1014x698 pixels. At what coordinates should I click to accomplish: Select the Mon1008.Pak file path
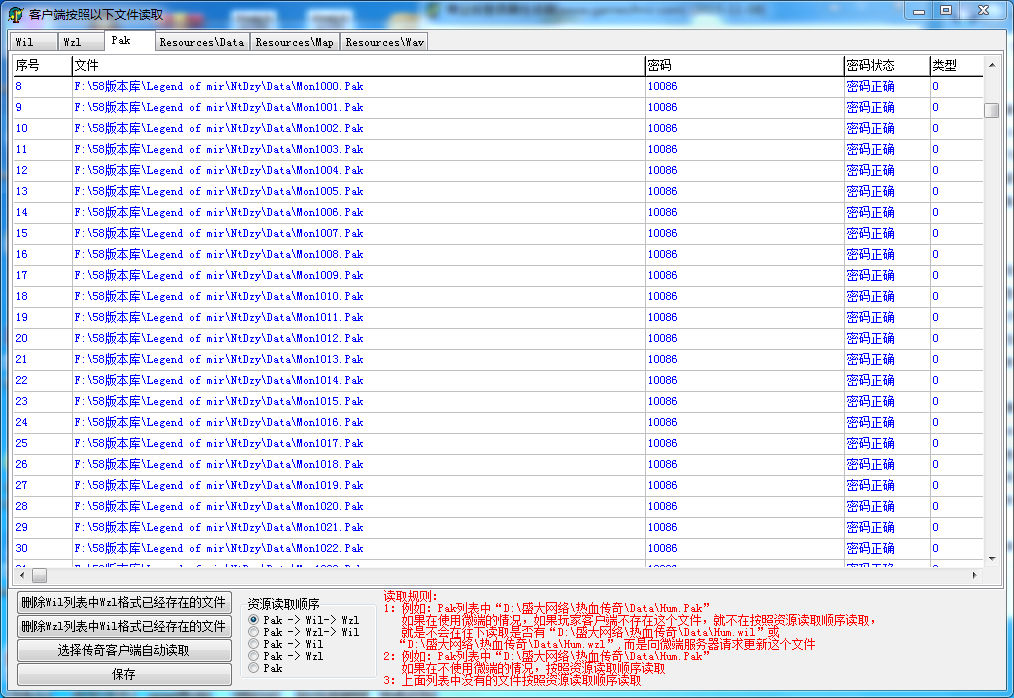pyautogui.click(x=219, y=254)
